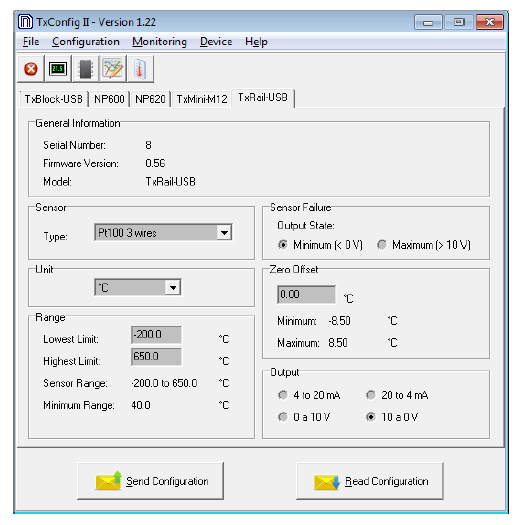This screenshot has height=525, width=518.
Task: Click the Read Configuration button
Action: (370, 481)
